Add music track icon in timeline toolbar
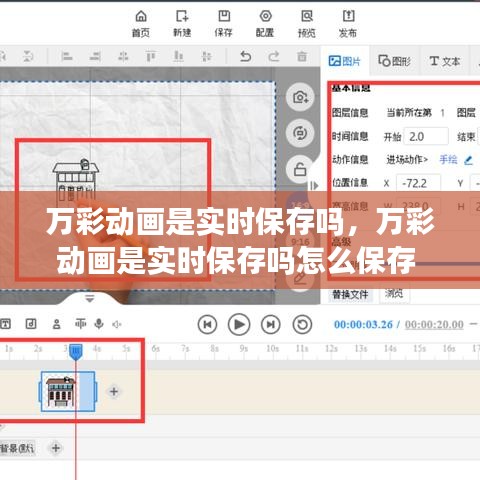This screenshot has height=480, width=480. [x=31, y=324]
